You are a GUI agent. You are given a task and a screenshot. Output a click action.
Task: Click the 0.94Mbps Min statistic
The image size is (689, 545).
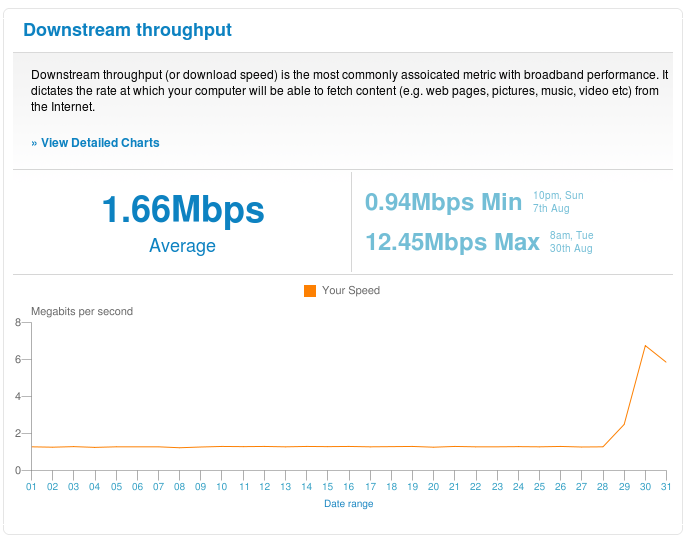click(x=443, y=203)
